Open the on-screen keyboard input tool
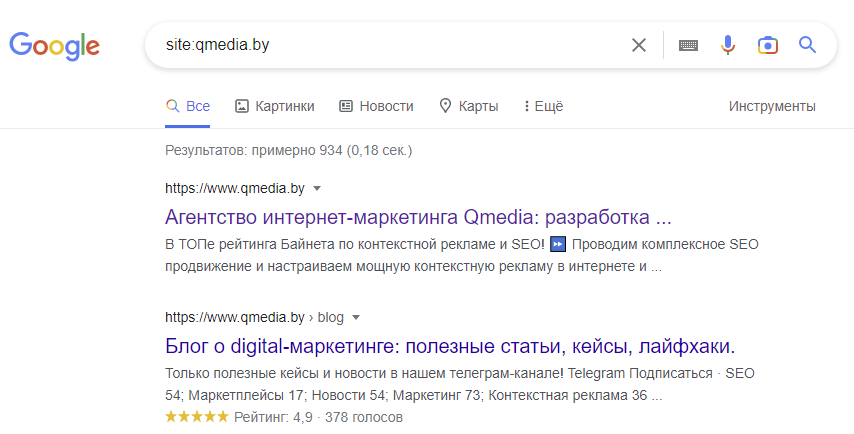Image resolution: width=854 pixels, height=434 pixels. pos(688,45)
